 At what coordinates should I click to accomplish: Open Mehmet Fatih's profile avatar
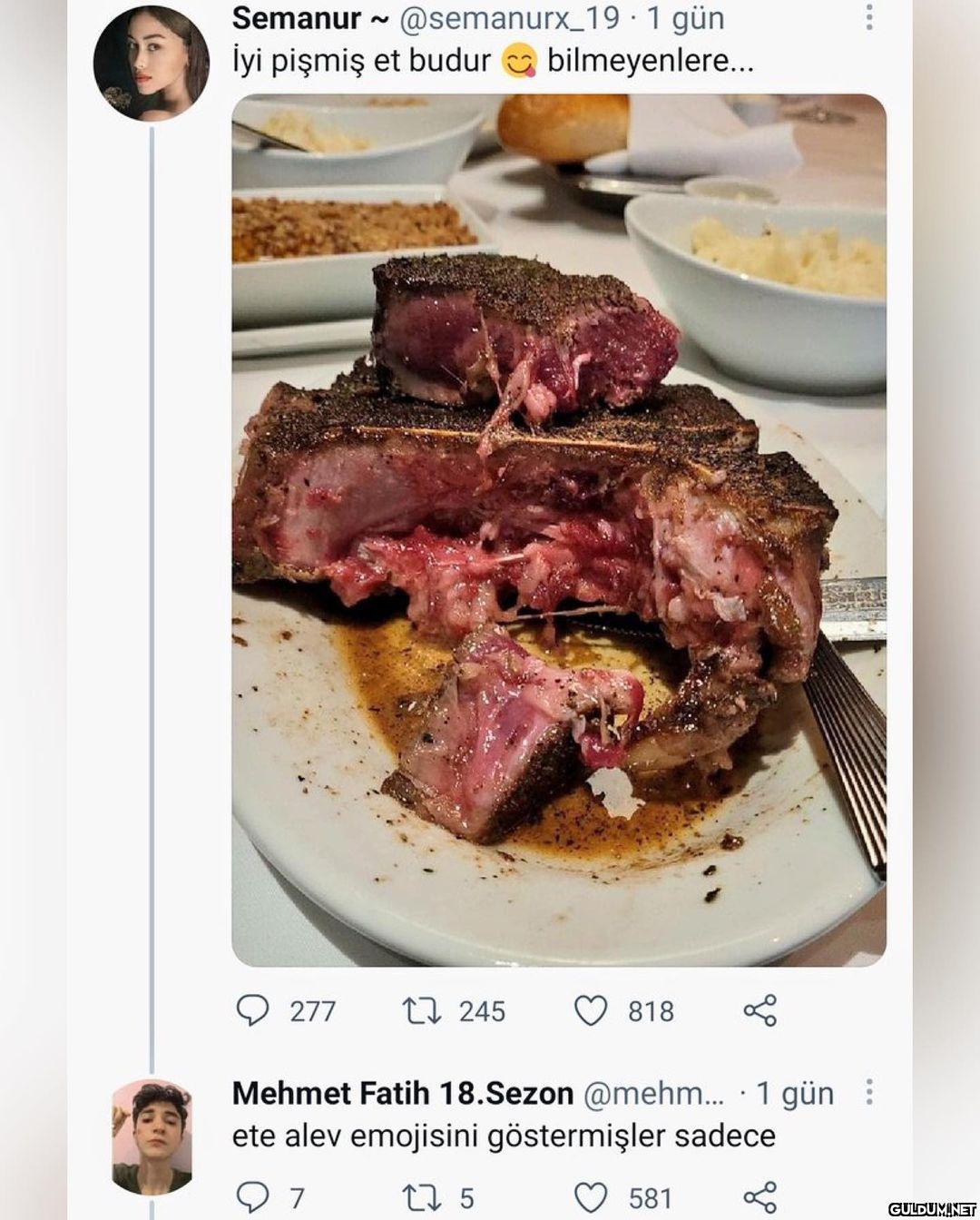point(152,1136)
